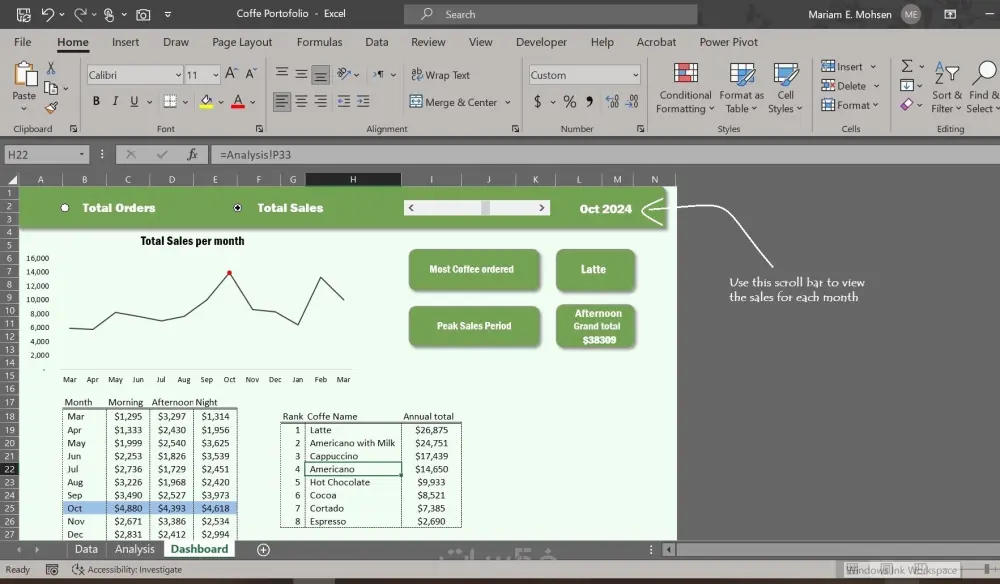Screen dimensions: 1000x584
Task: Click the Most Coffee ordered button
Action: (x=474, y=269)
